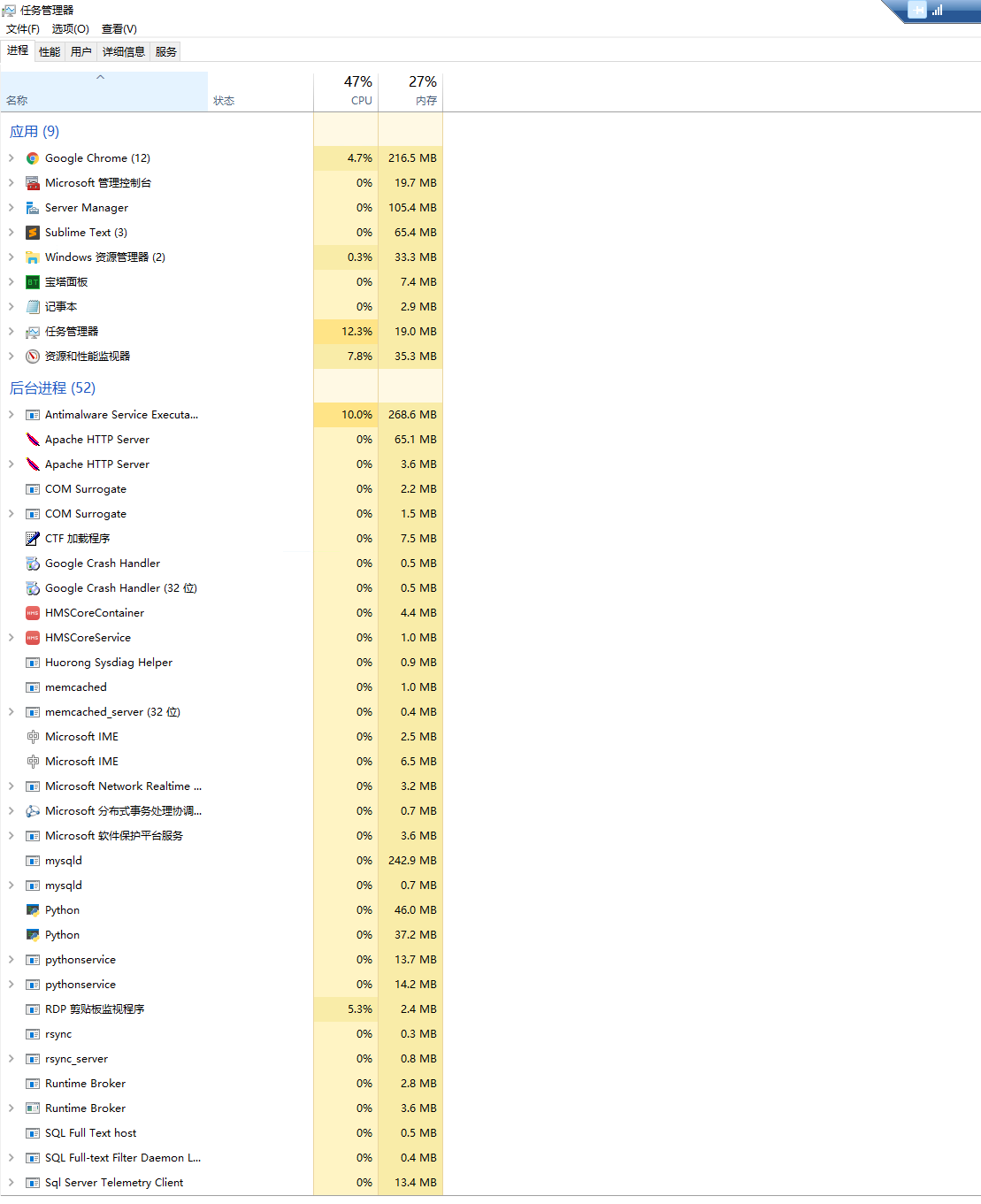Open the 选项(O) menu
This screenshot has height=1204, width=981.
[71, 29]
